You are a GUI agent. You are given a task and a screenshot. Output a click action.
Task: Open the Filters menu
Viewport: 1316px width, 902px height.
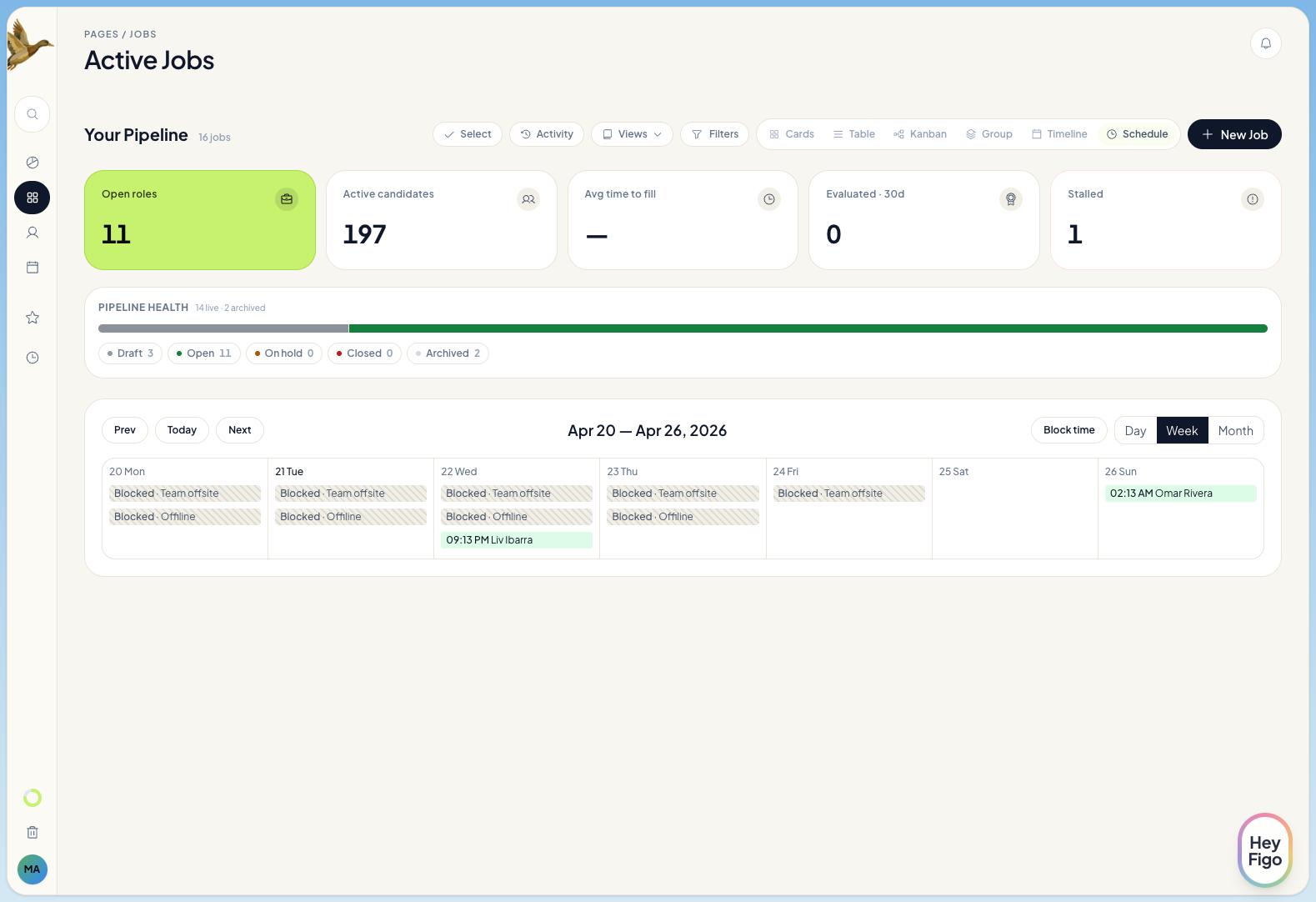714,134
